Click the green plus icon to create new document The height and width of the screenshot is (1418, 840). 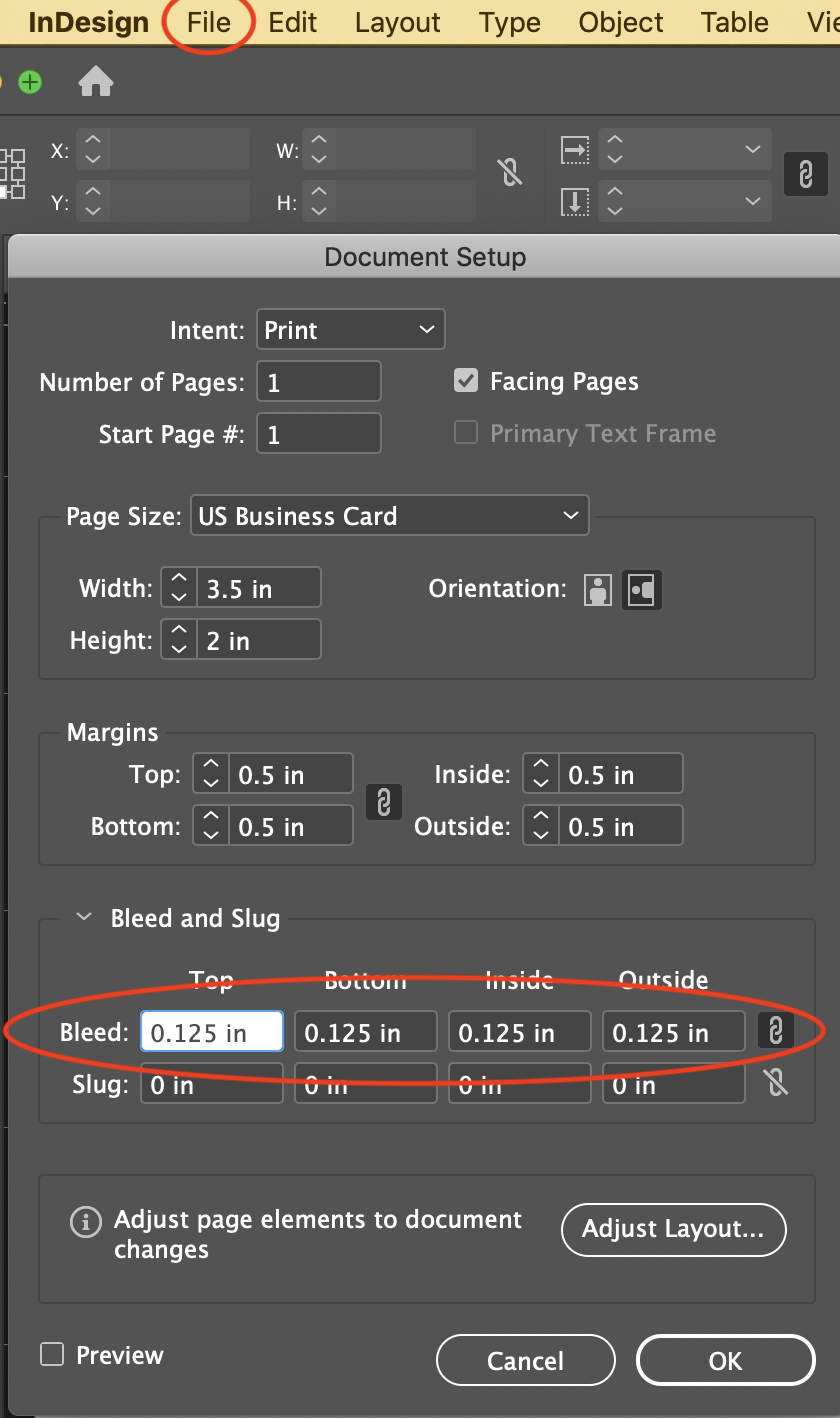[30, 83]
